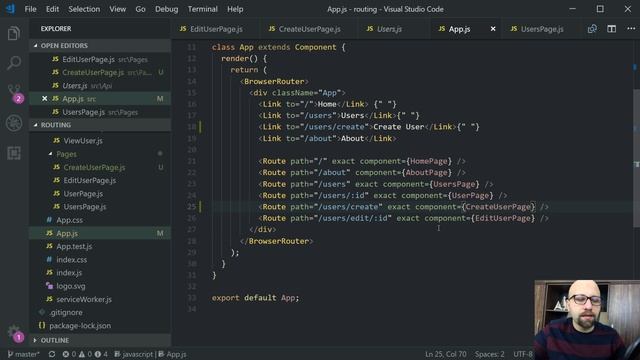Open Source Control view with badge 2
Screen dimensions: 640x360
point(14,93)
